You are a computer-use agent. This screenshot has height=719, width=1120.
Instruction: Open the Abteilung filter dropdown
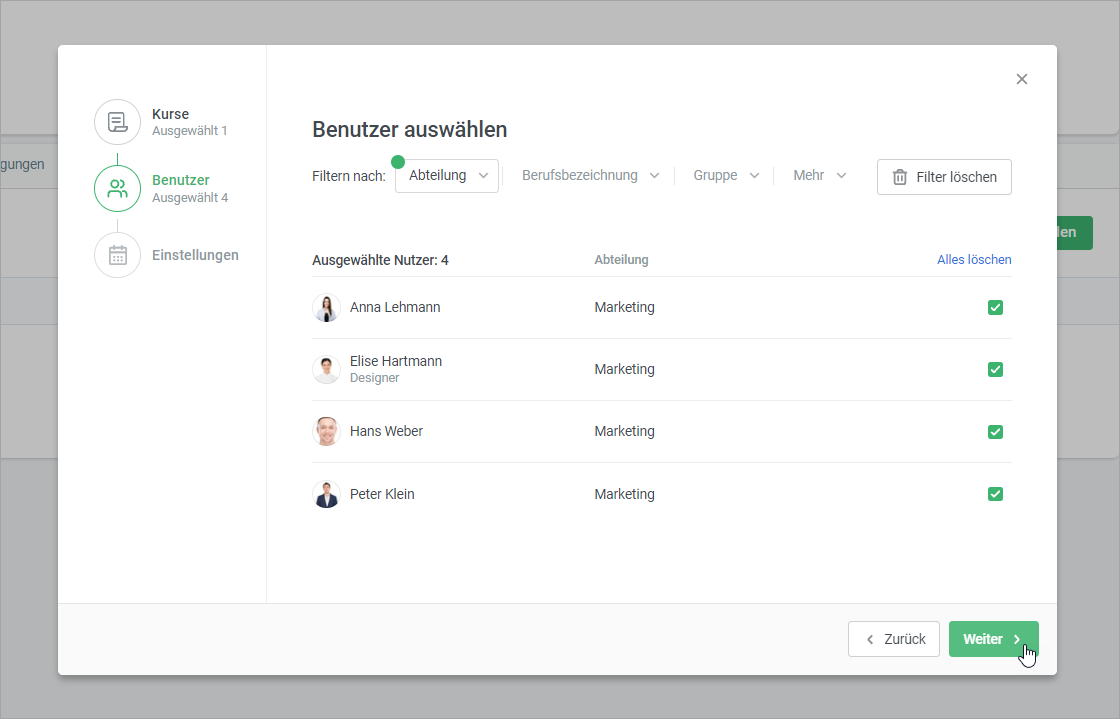click(x=447, y=176)
